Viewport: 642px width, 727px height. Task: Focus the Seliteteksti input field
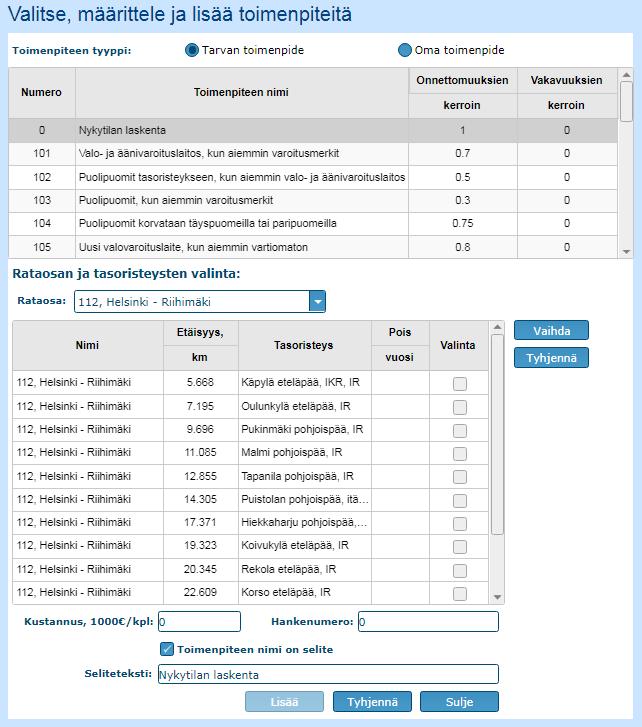[x=328, y=674]
